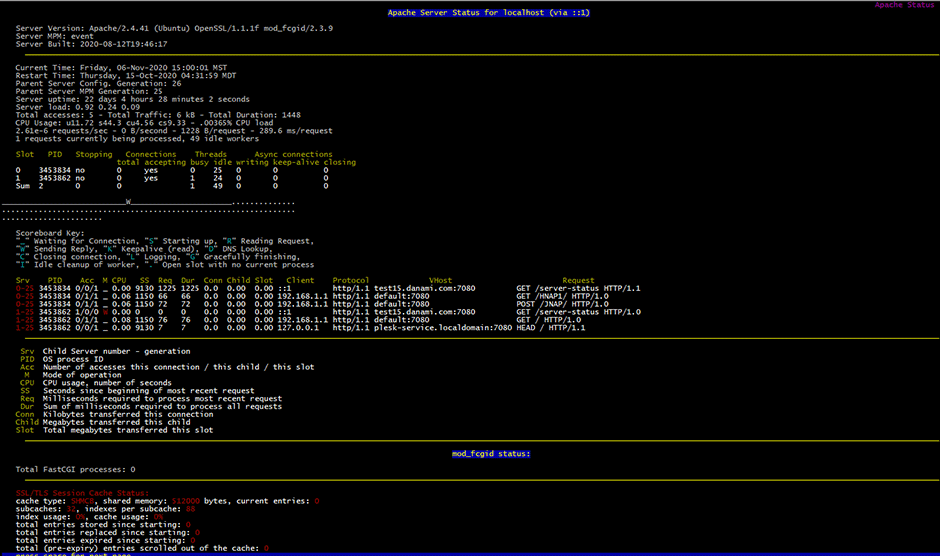
Task: Click the 'OS process ID' legend line
Action: pos(73,359)
